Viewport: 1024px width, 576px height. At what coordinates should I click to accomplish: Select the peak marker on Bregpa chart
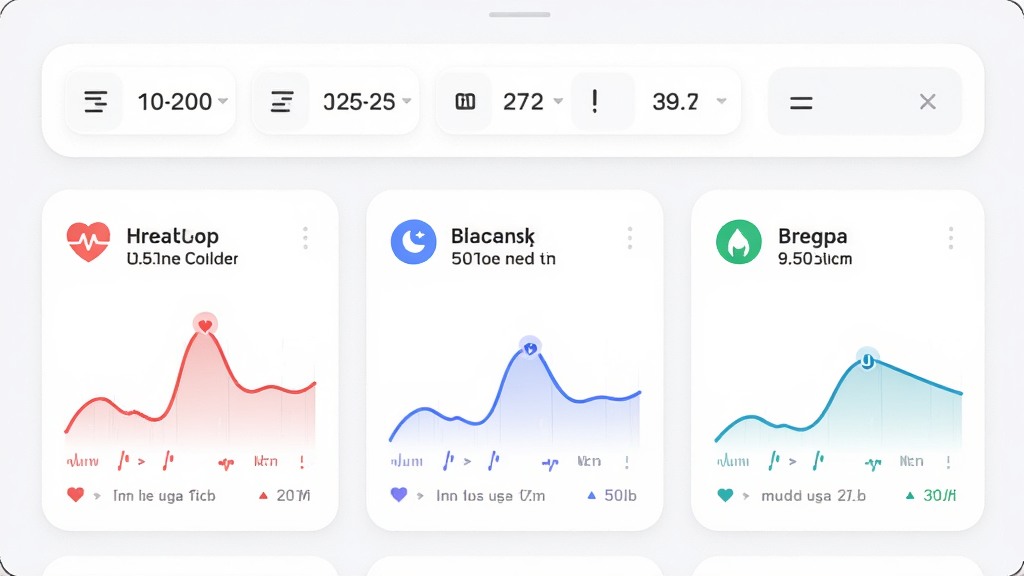click(867, 360)
